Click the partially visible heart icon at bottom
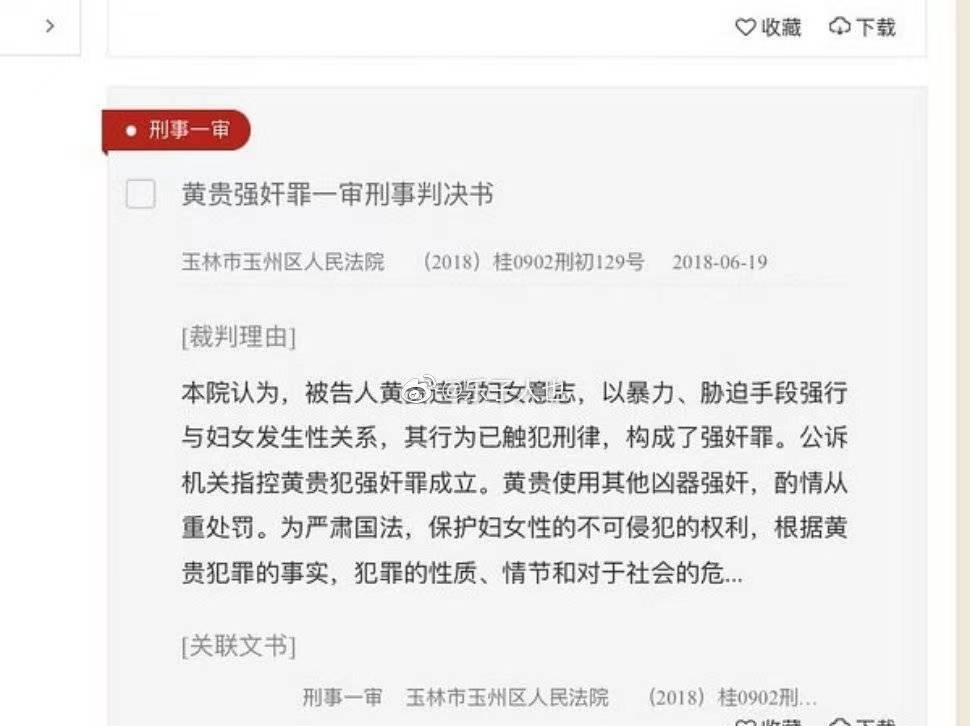This screenshot has height=726, width=970. coord(745,722)
